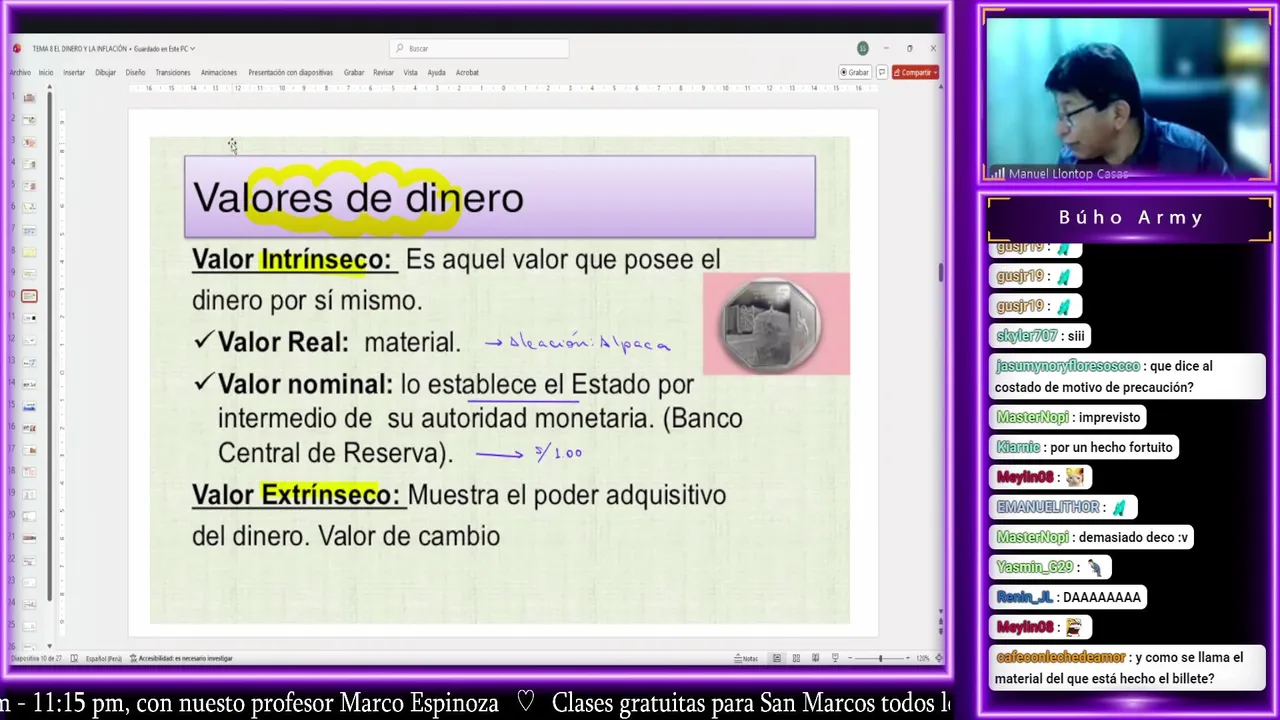Screen dimensions: 1280x720
Task: Click jasumynoryfloresoscco username in chat
Action: [1067, 366]
